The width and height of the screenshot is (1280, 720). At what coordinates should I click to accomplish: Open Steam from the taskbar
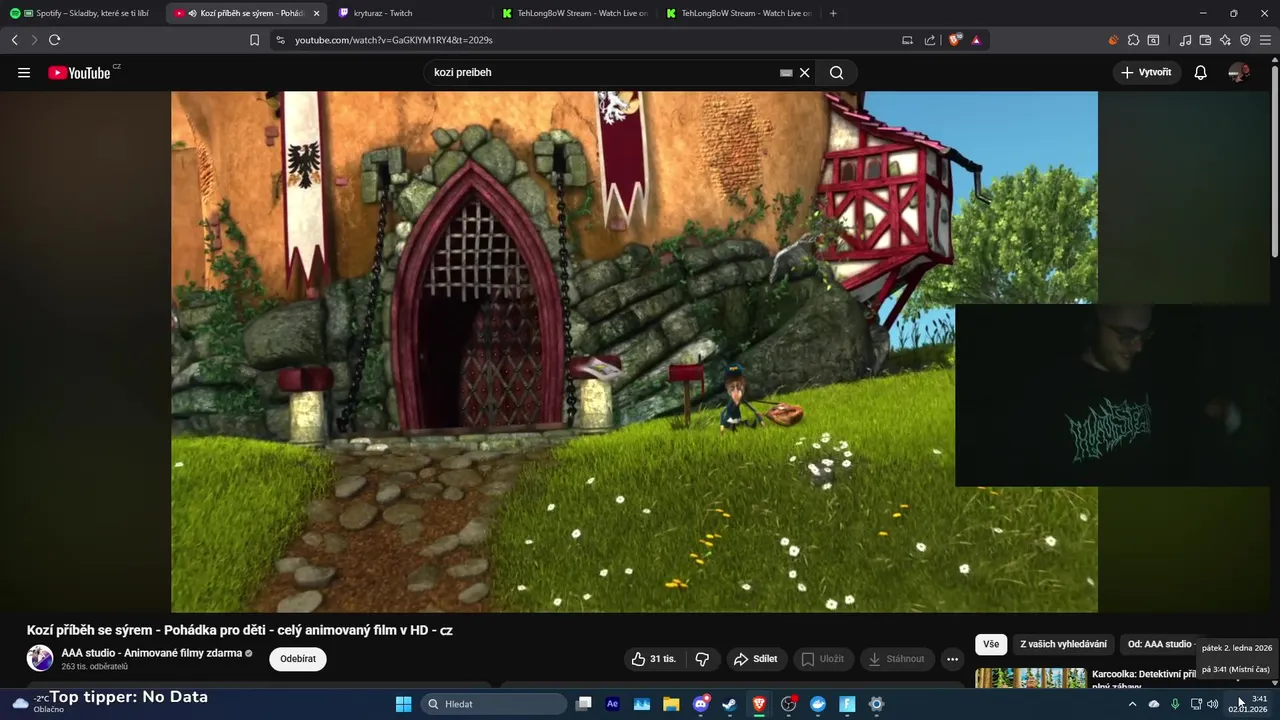730,704
